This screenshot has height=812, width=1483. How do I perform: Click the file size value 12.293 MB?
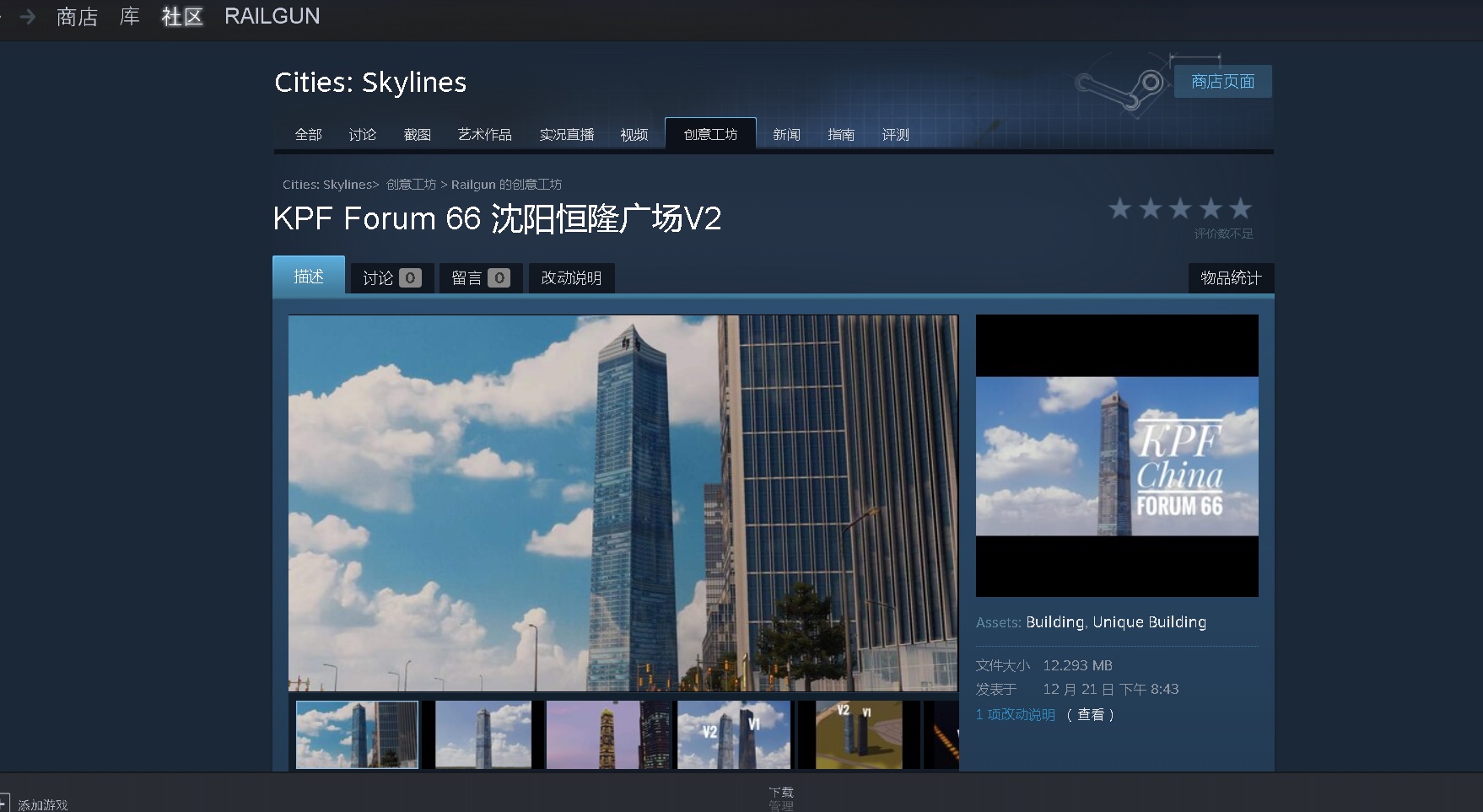1077,665
